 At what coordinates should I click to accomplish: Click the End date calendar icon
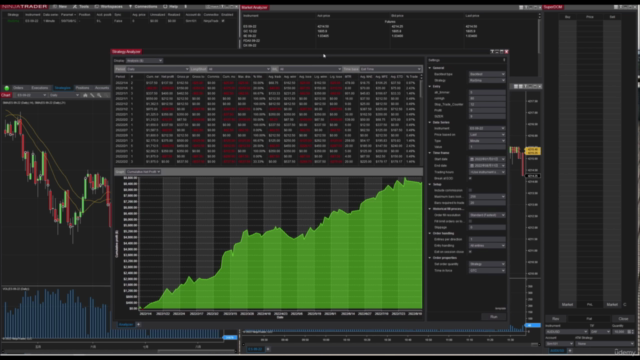472,166
